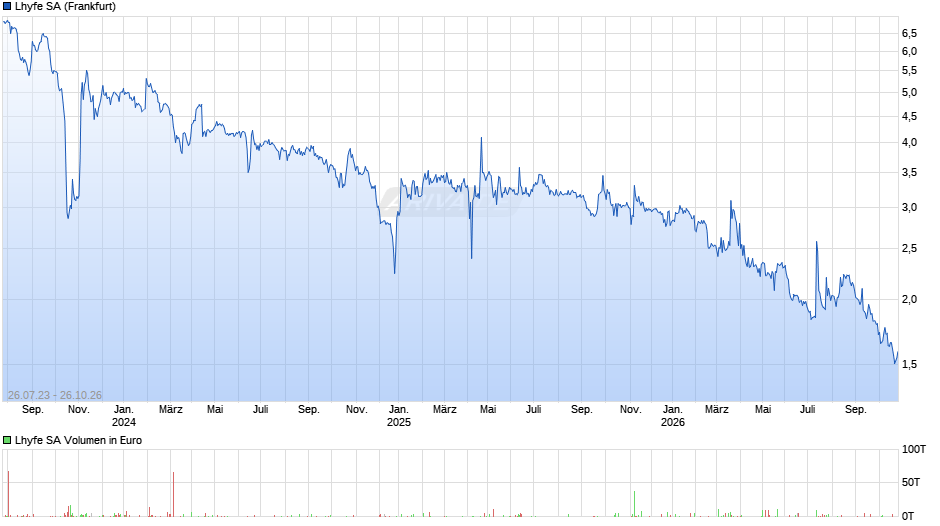Click the 'Jan. 2026' time axis label
This screenshot has width=940, height=526.
pos(673,416)
